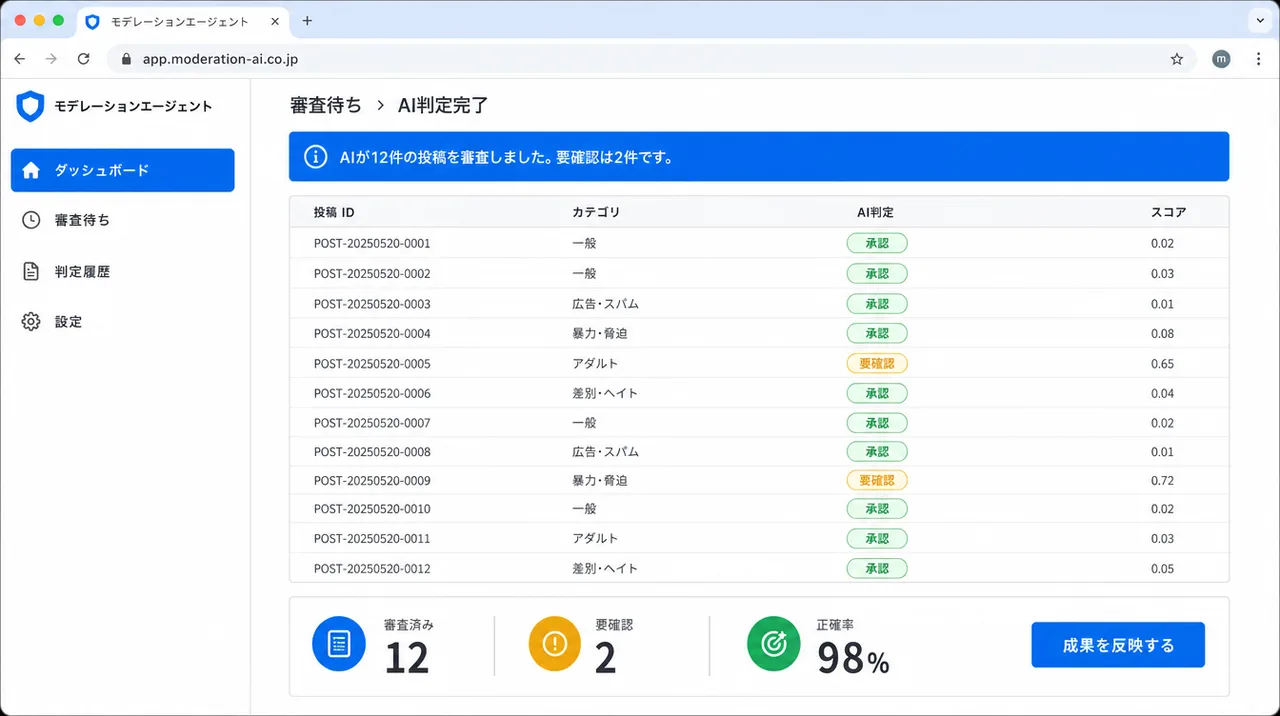
Task: Close the モデレーションエージェント tab
Action: click(275, 21)
